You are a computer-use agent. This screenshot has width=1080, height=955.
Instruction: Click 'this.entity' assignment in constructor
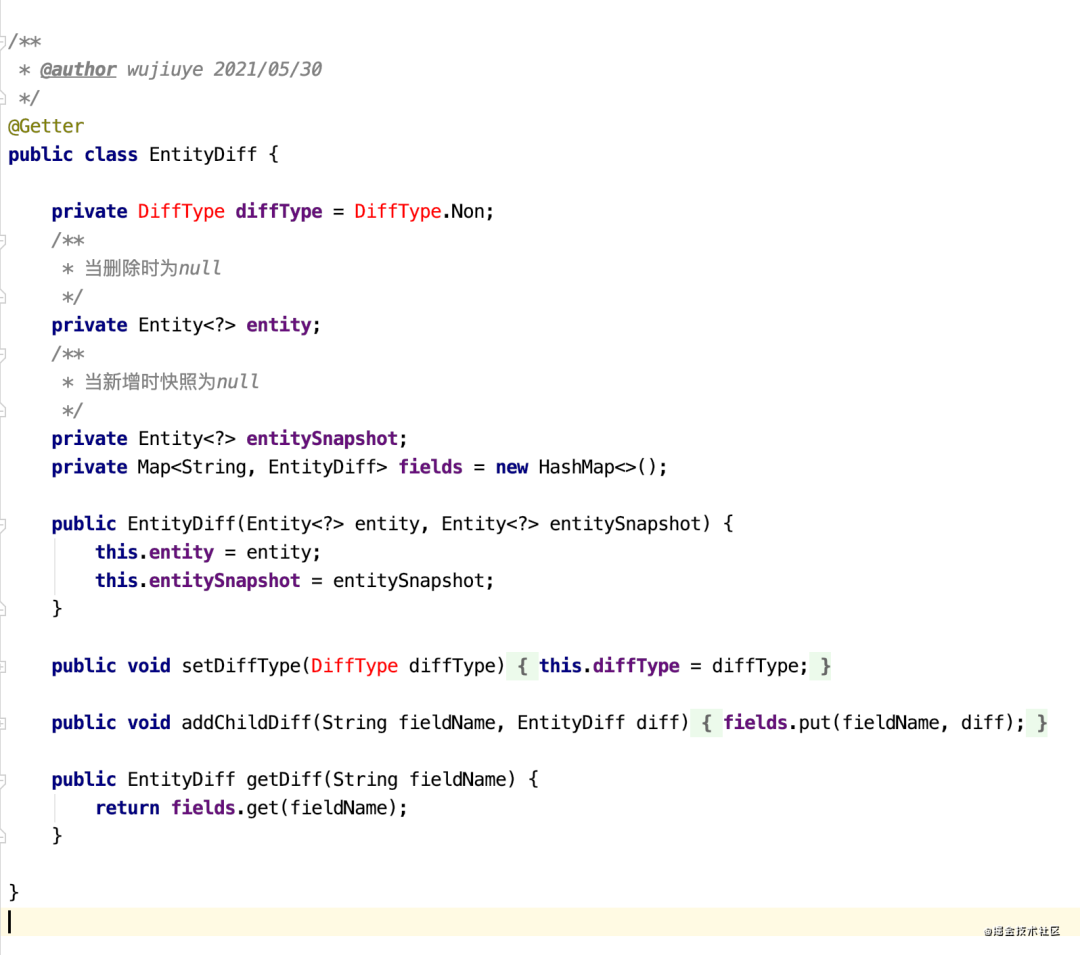click(x=155, y=552)
